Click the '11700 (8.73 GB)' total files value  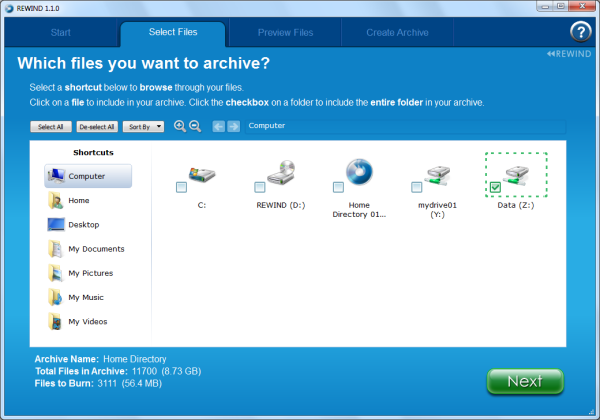pyautogui.click(x=166, y=371)
